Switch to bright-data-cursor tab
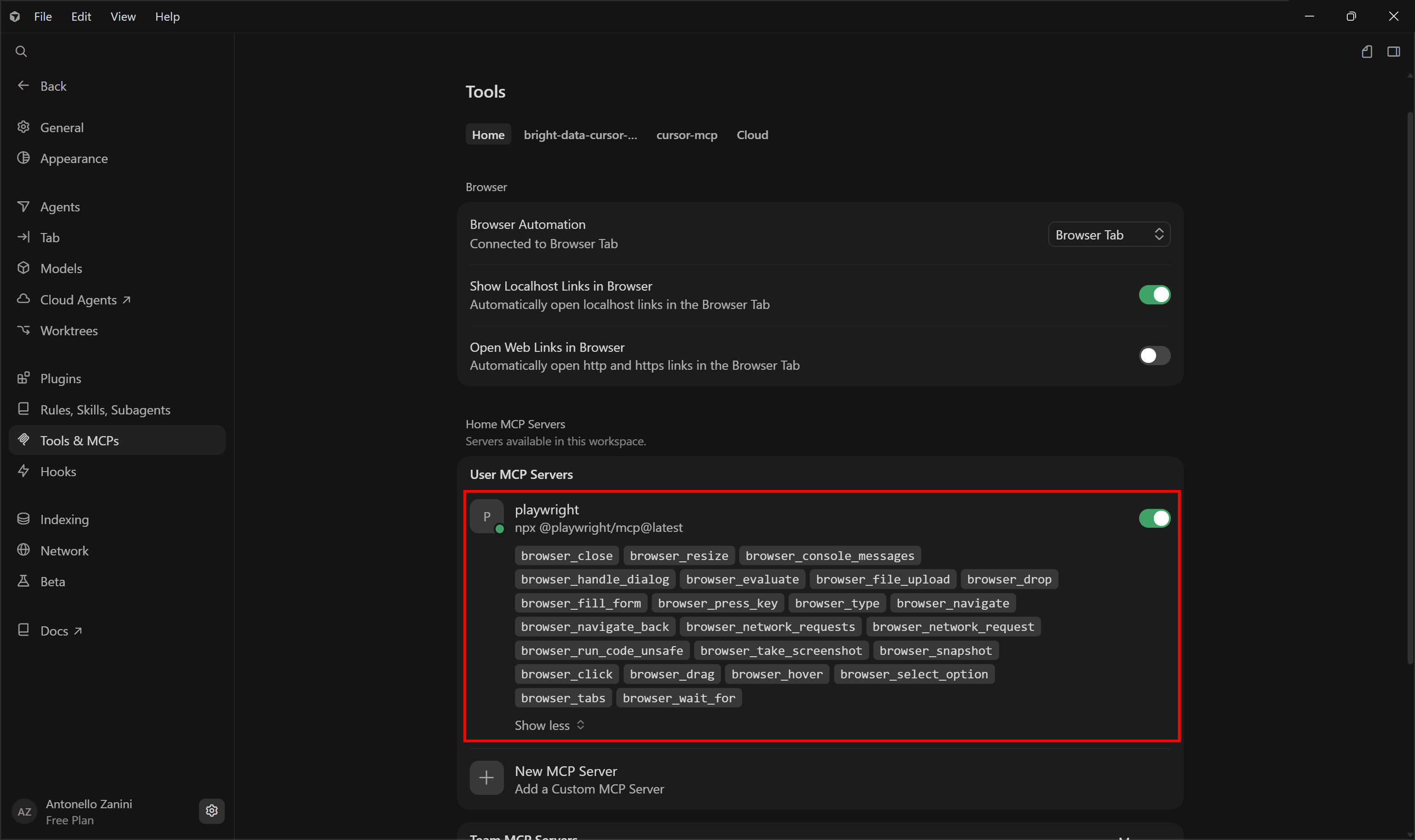Screen dimensions: 1415x840 580,135
